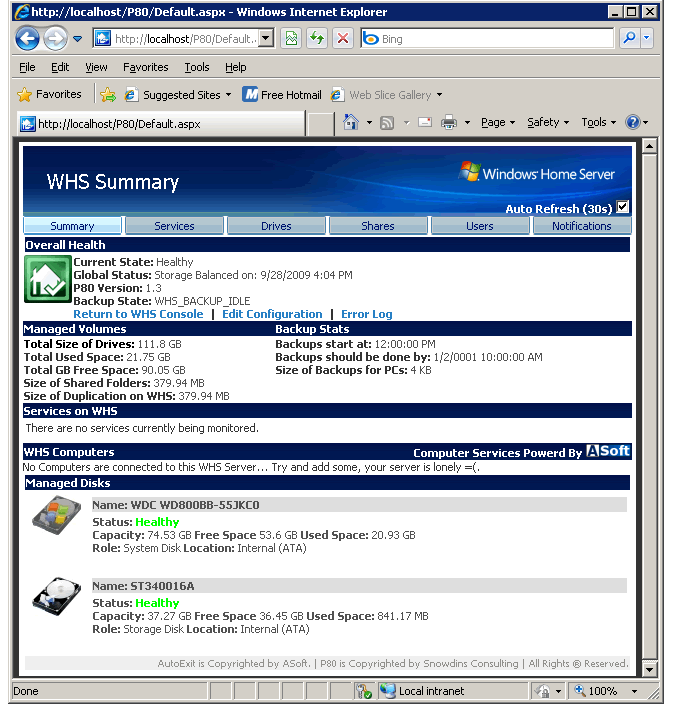This screenshot has height=710, width=675.
Task: Start search with the magnifier icon
Action: click(x=629, y=39)
